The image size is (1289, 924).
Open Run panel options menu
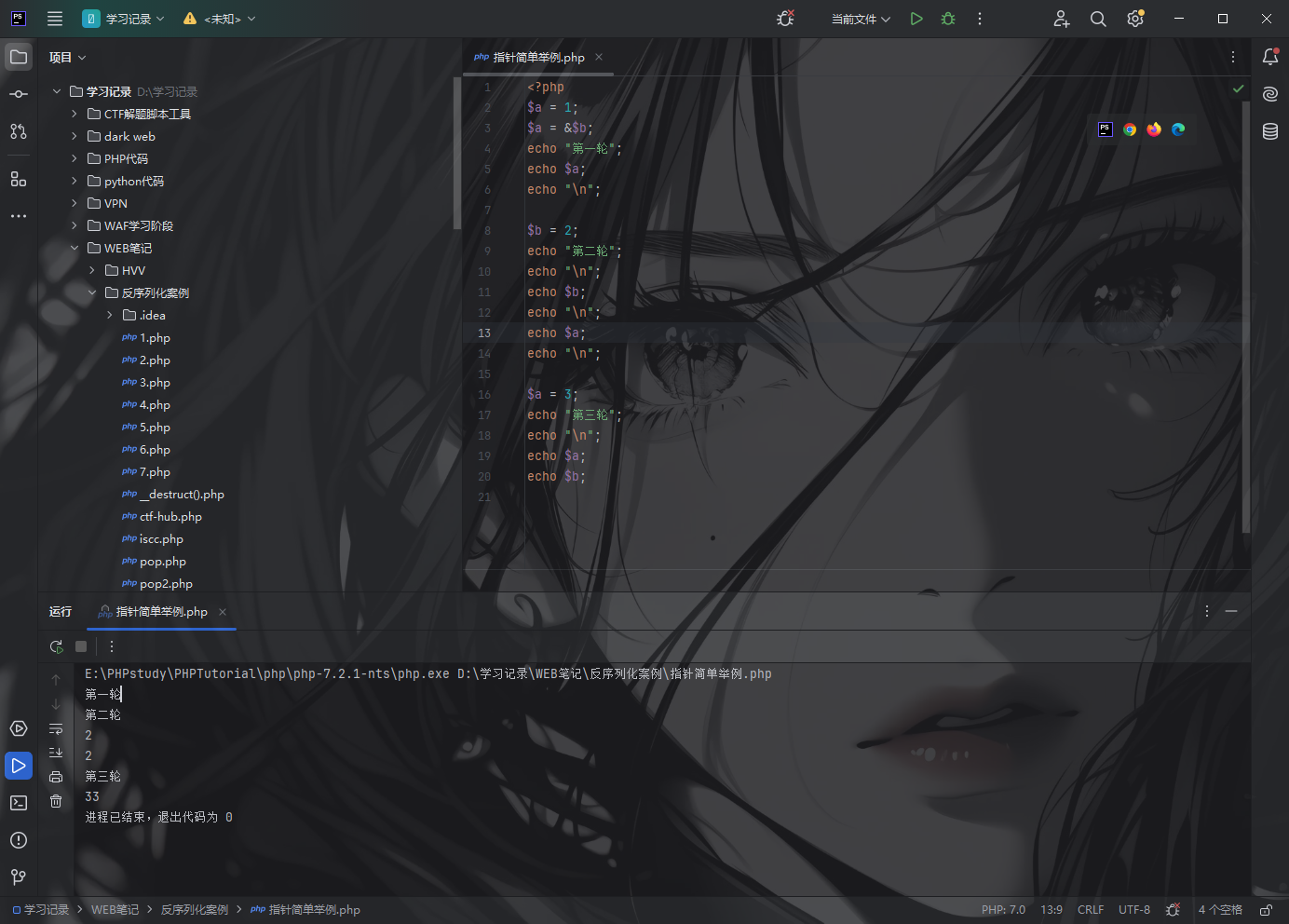pyautogui.click(x=1207, y=611)
